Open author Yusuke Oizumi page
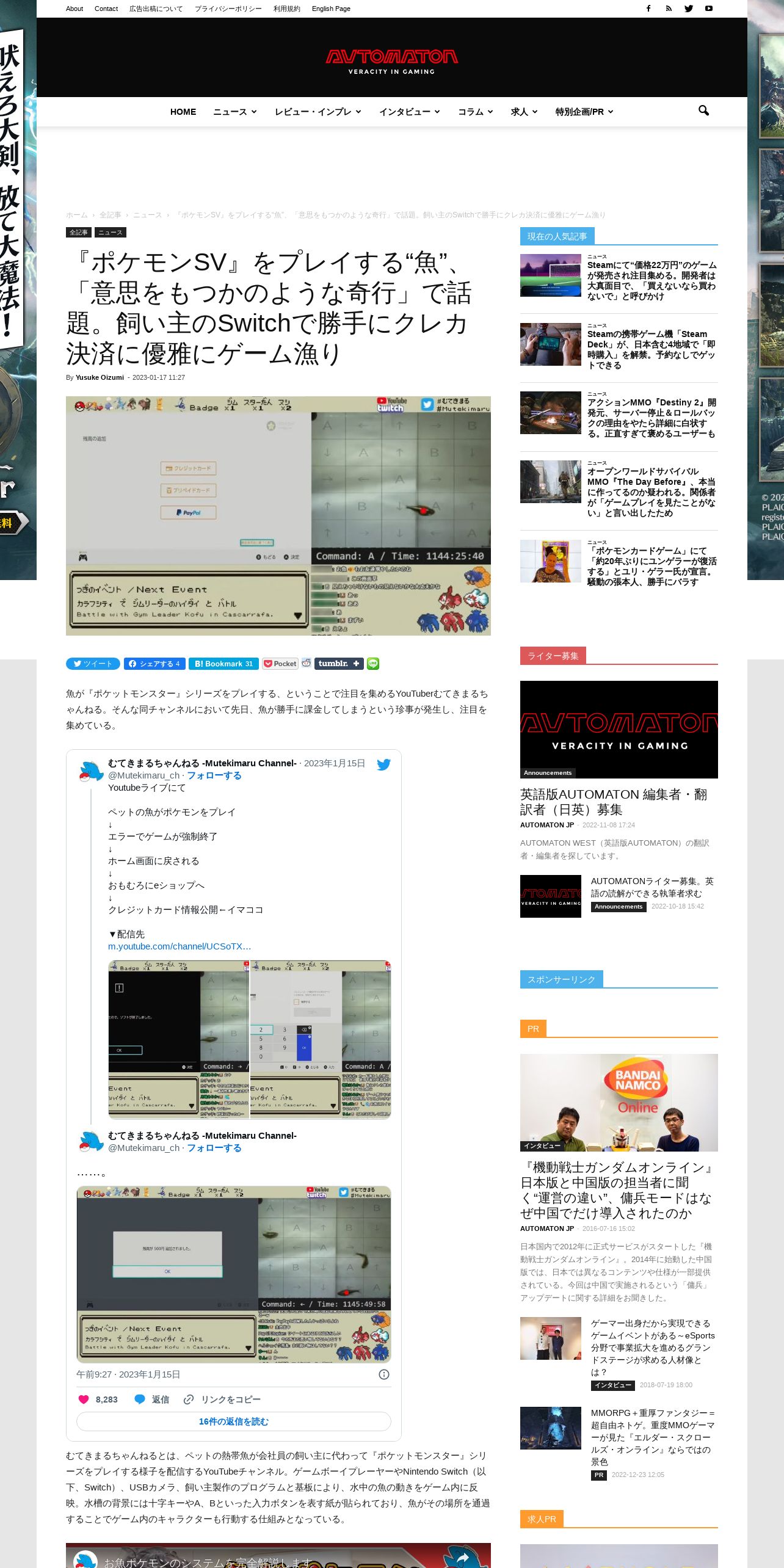The image size is (784, 1568). point(100,377)
